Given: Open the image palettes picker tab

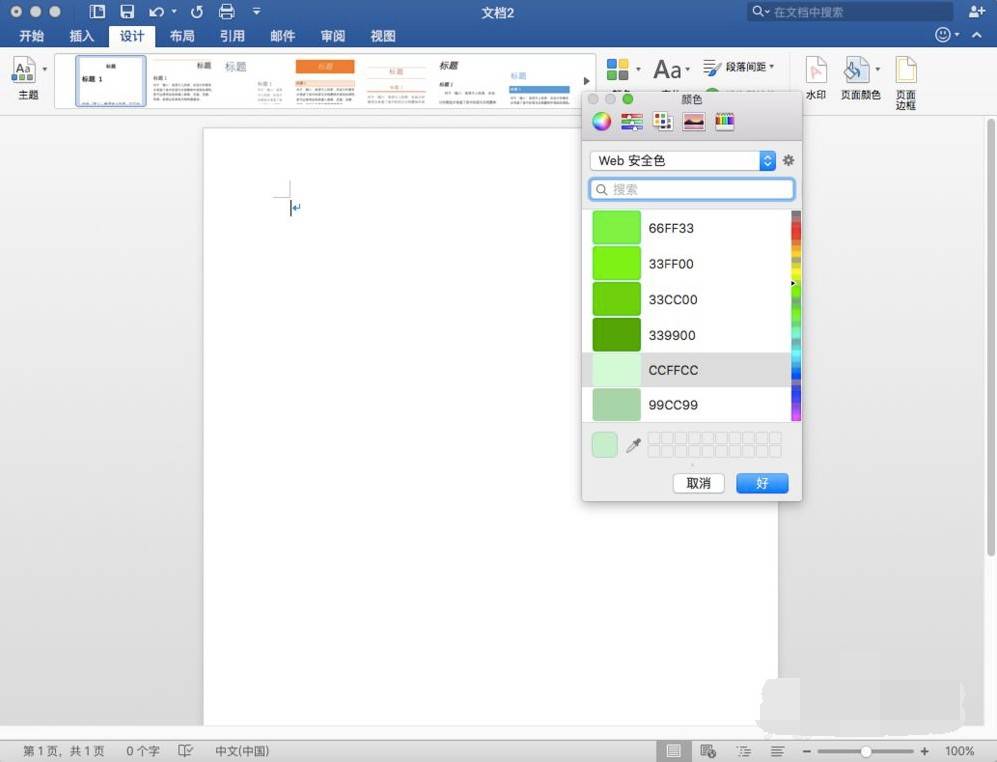Looking at the screenshot, I should tap(694, 122).
